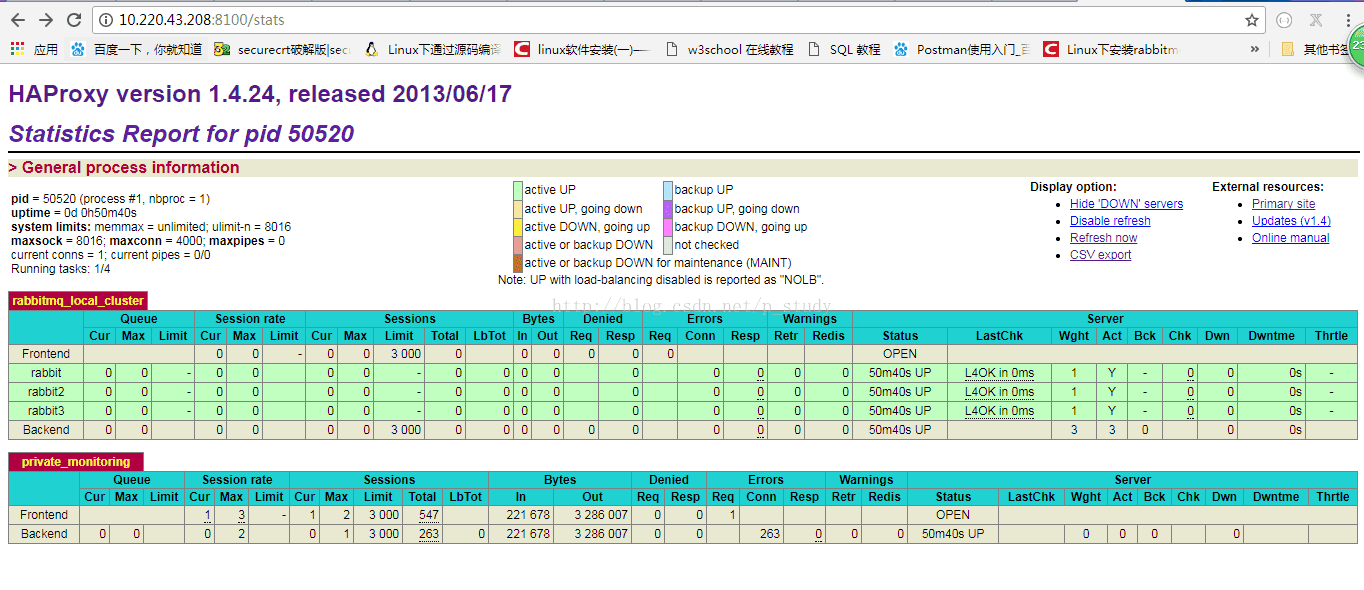
Task: Go back with the browser back arrow
Action: coord(19,20)
